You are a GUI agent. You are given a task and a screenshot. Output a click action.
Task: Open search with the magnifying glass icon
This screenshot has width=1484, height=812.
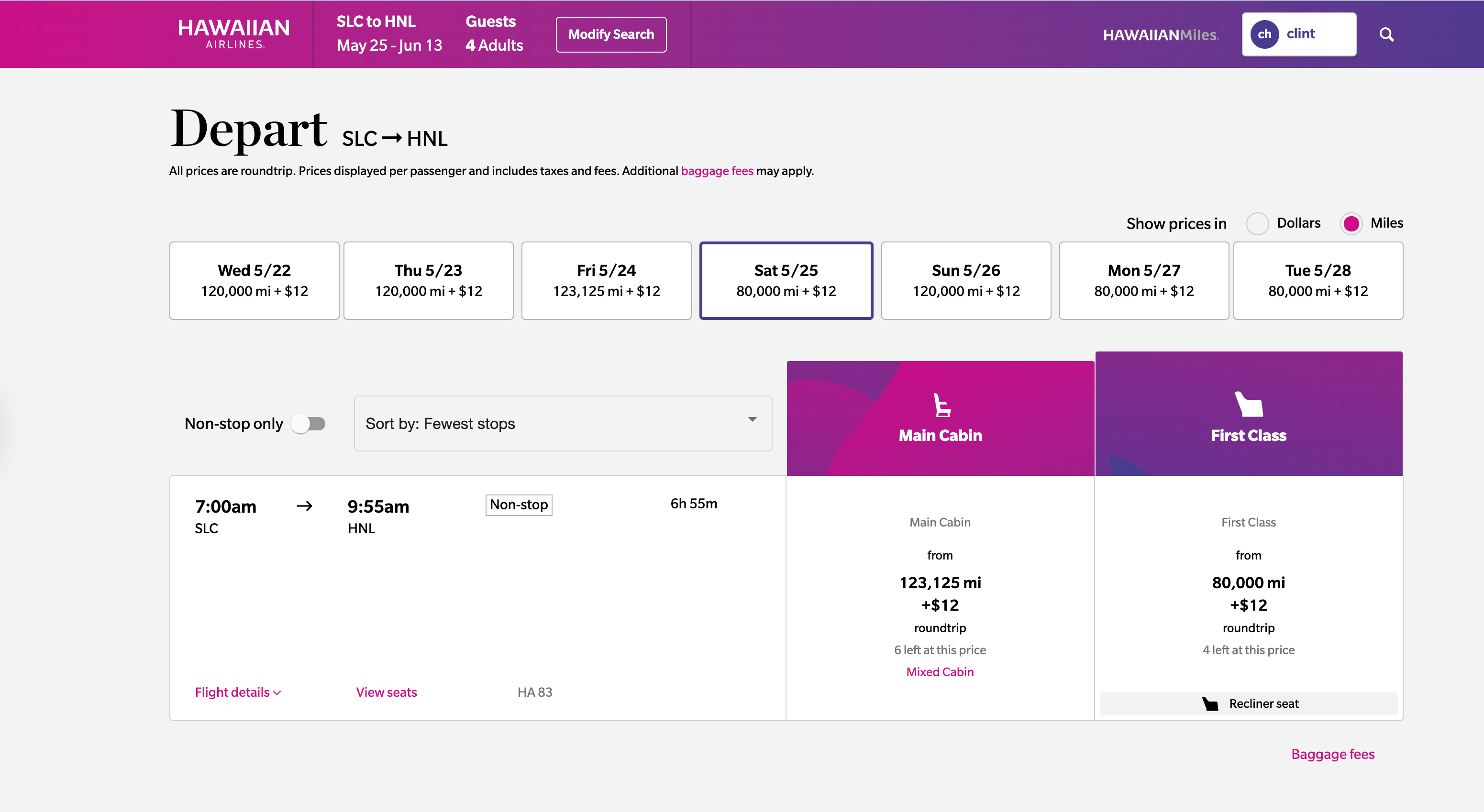point(1387,34)
